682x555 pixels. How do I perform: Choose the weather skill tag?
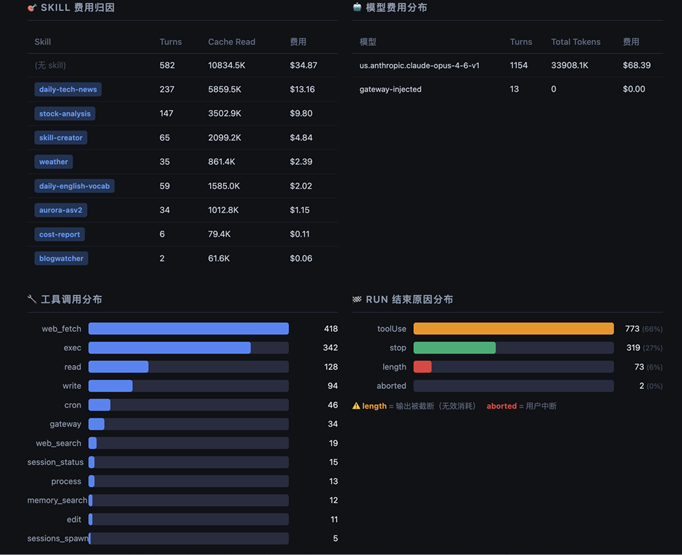(x=53, y=162)
